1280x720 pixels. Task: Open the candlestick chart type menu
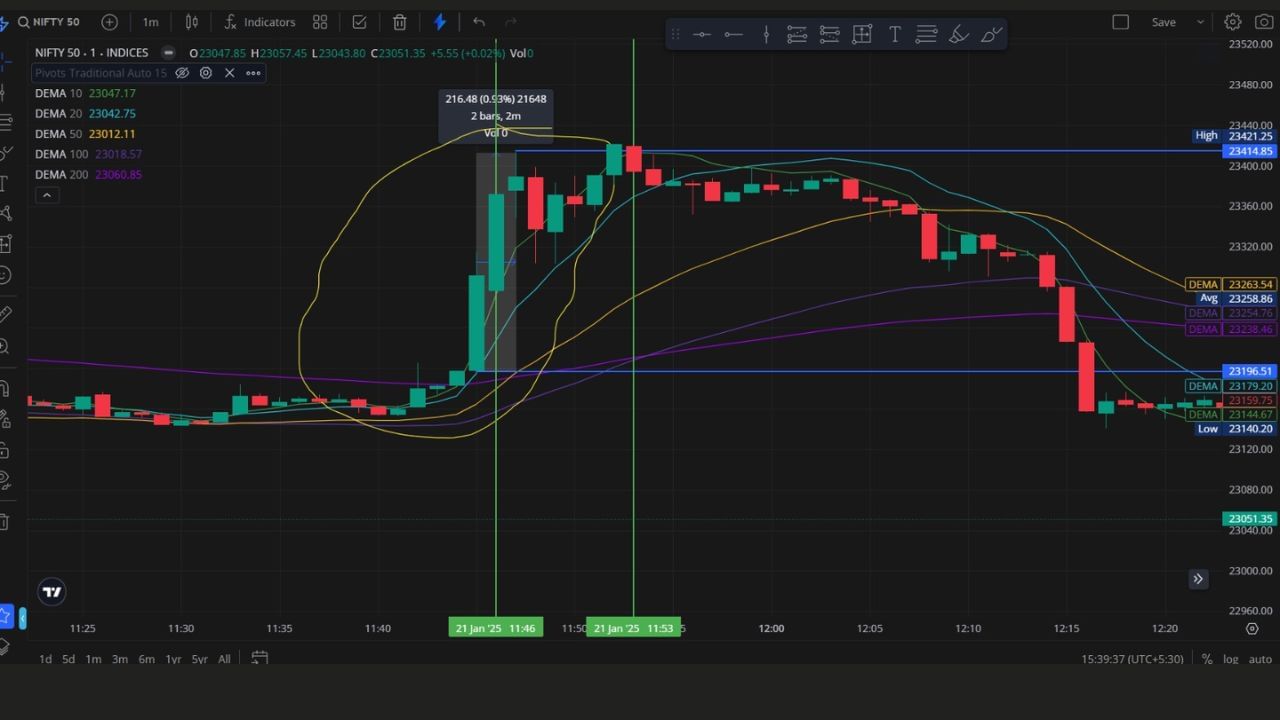(x=191, y=22)
